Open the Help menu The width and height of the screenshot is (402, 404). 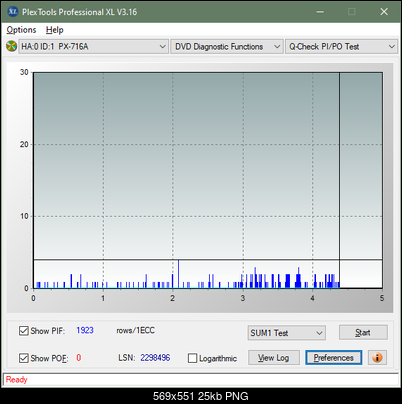coord(55,30)
